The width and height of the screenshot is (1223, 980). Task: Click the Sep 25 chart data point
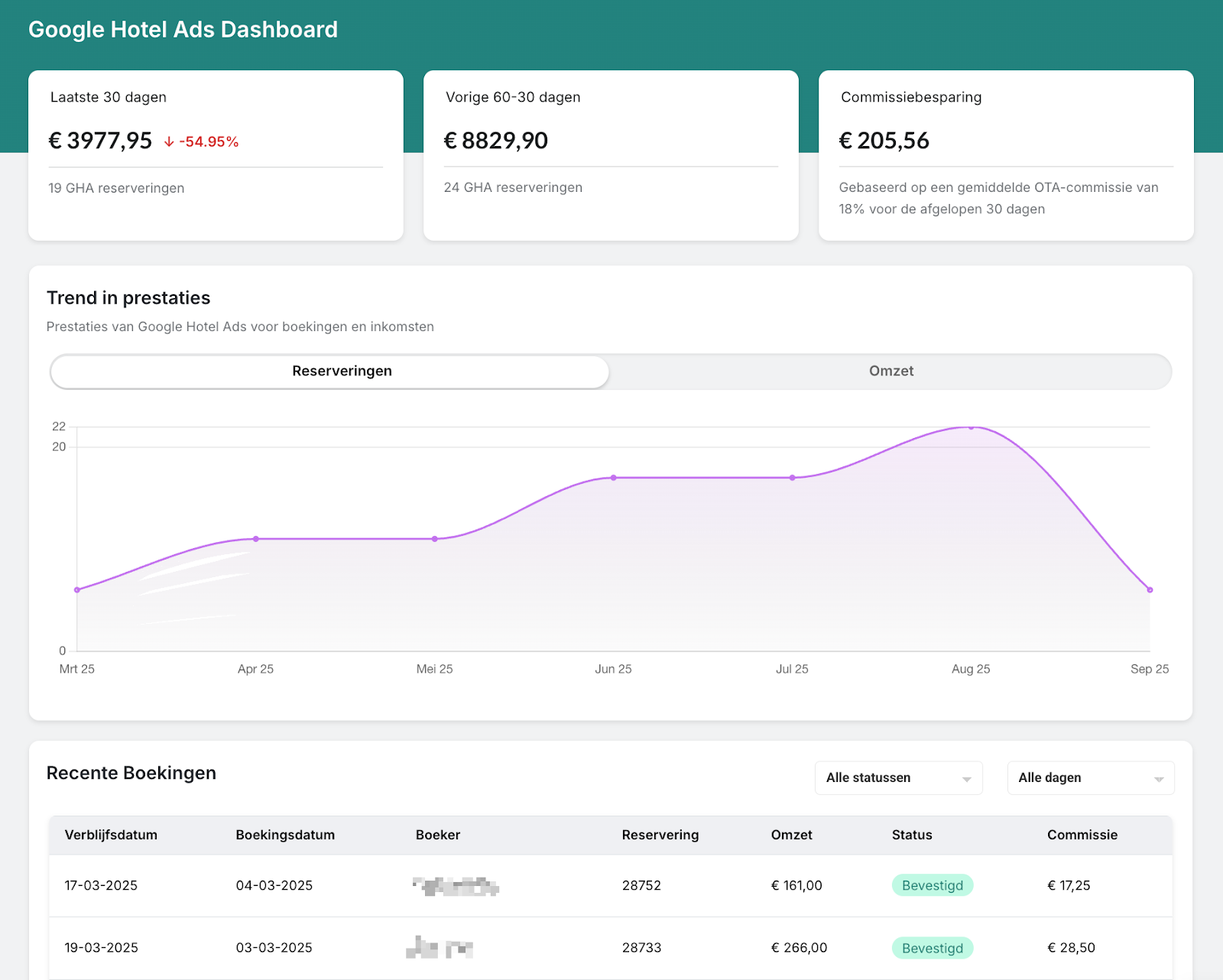tap(1150, 590)
